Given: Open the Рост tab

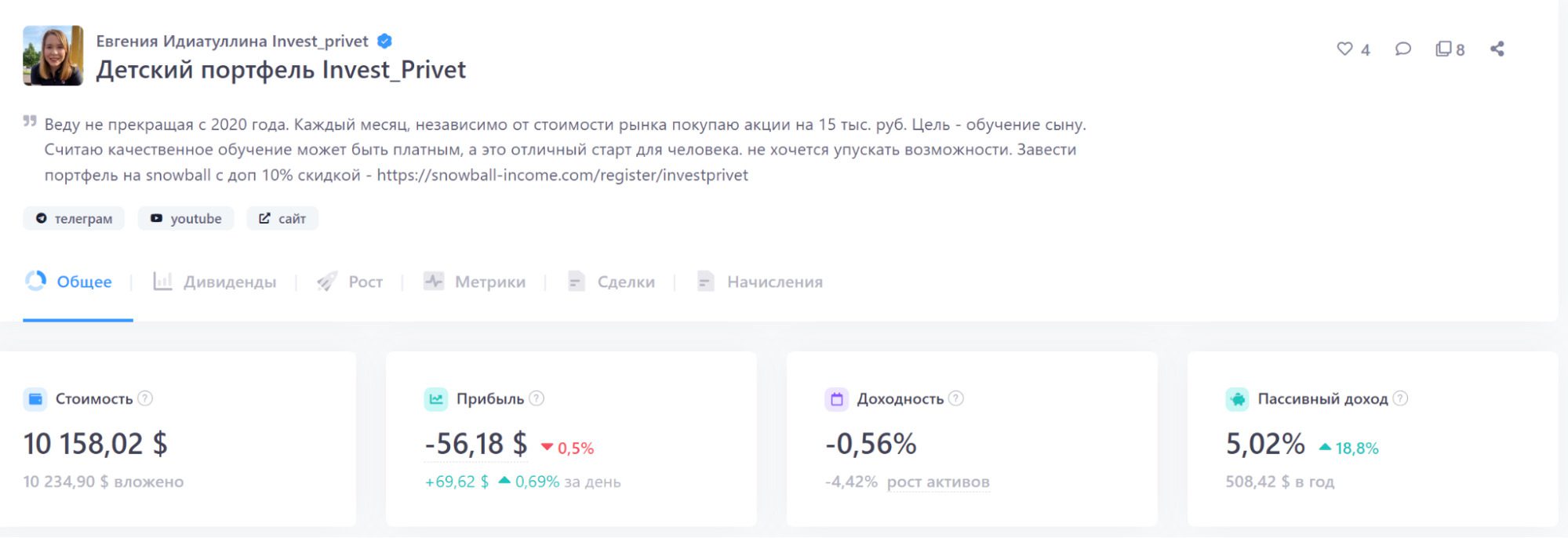Looking at the screenshot, I should click(351, 282).
